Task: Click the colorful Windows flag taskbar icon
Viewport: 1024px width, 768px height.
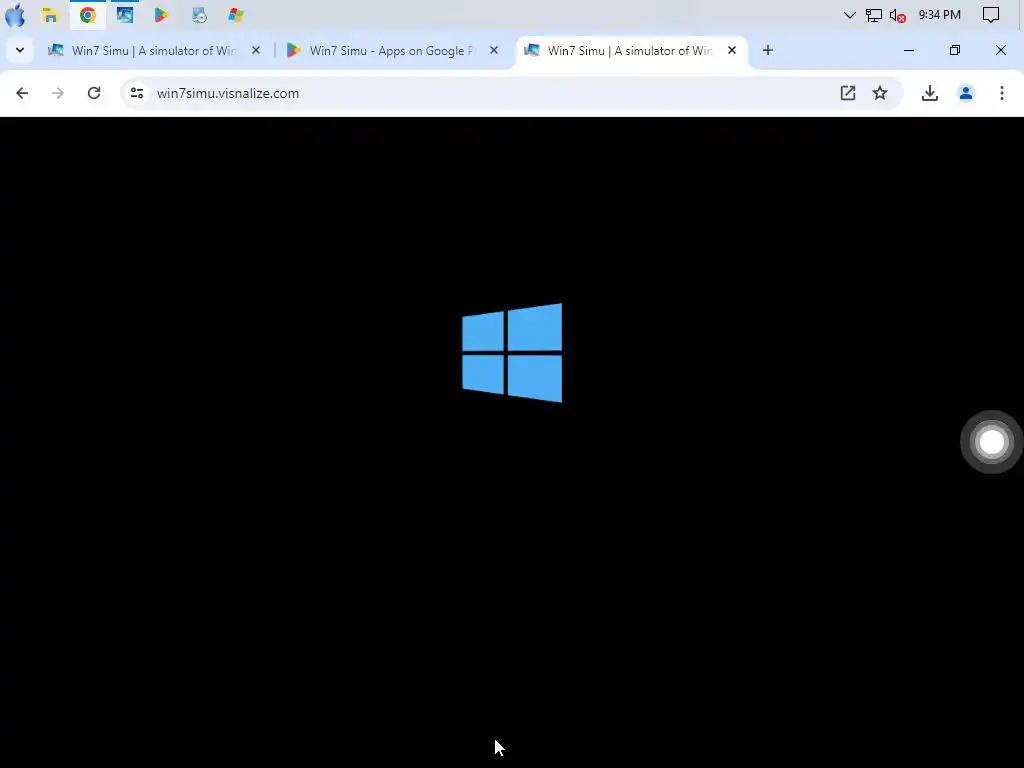Action: [x=236, y=15]
